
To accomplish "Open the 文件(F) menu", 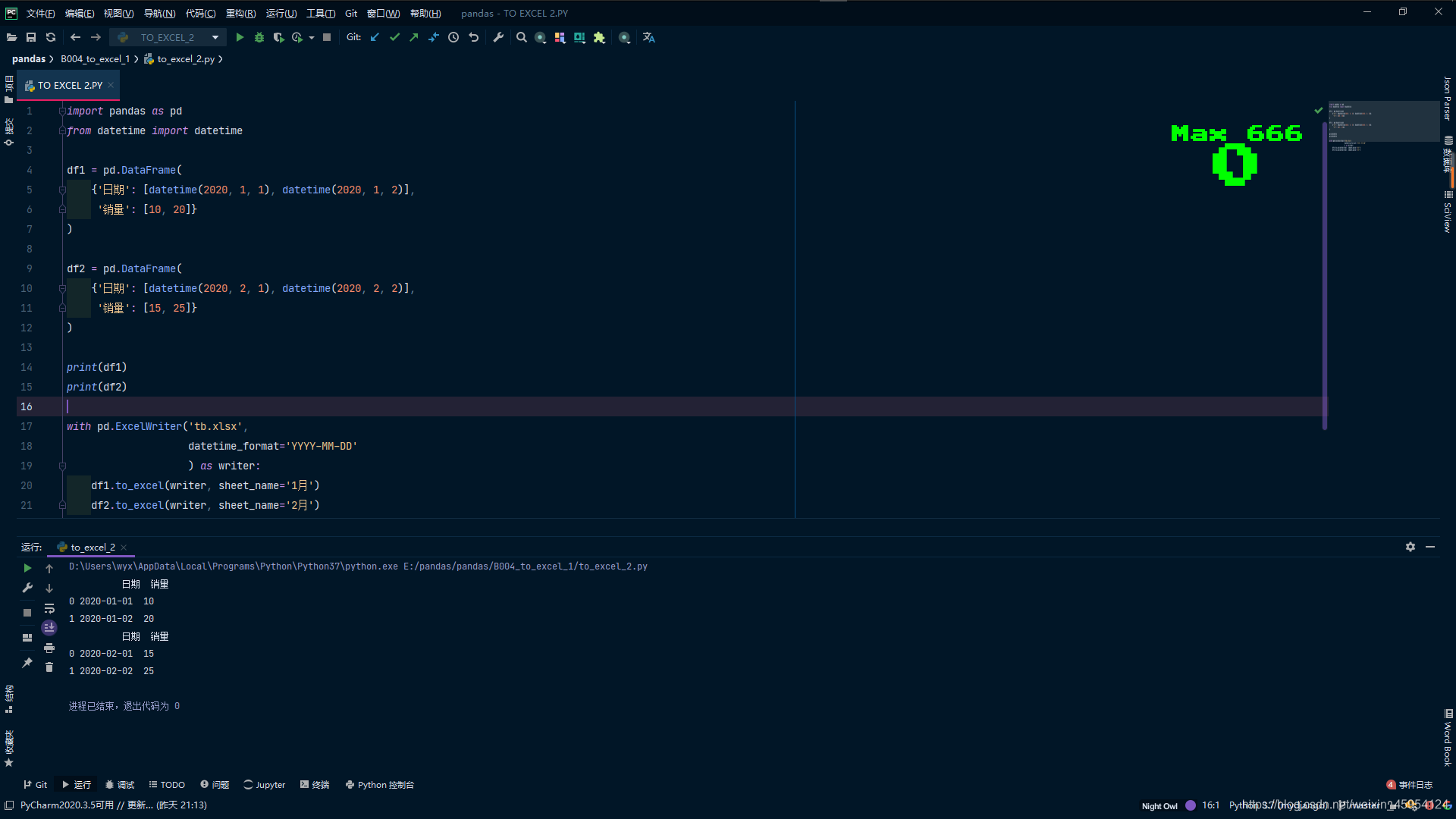I will coord(41,14).
